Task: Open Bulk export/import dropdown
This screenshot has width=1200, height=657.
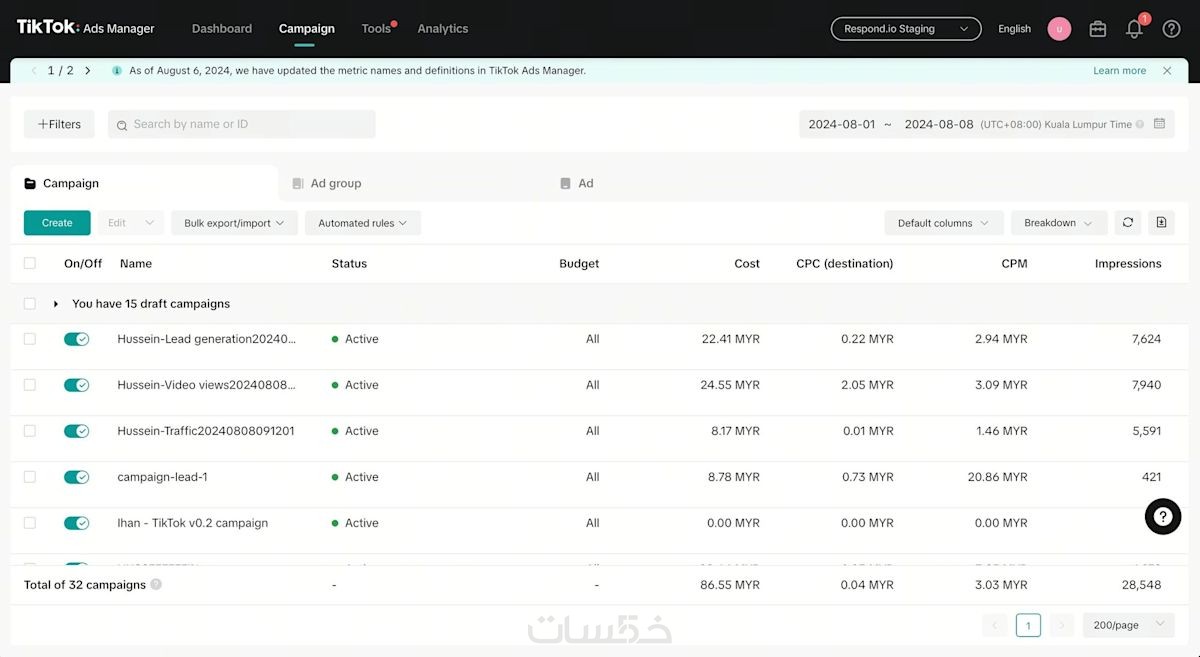Action: (x=234, y=223)
